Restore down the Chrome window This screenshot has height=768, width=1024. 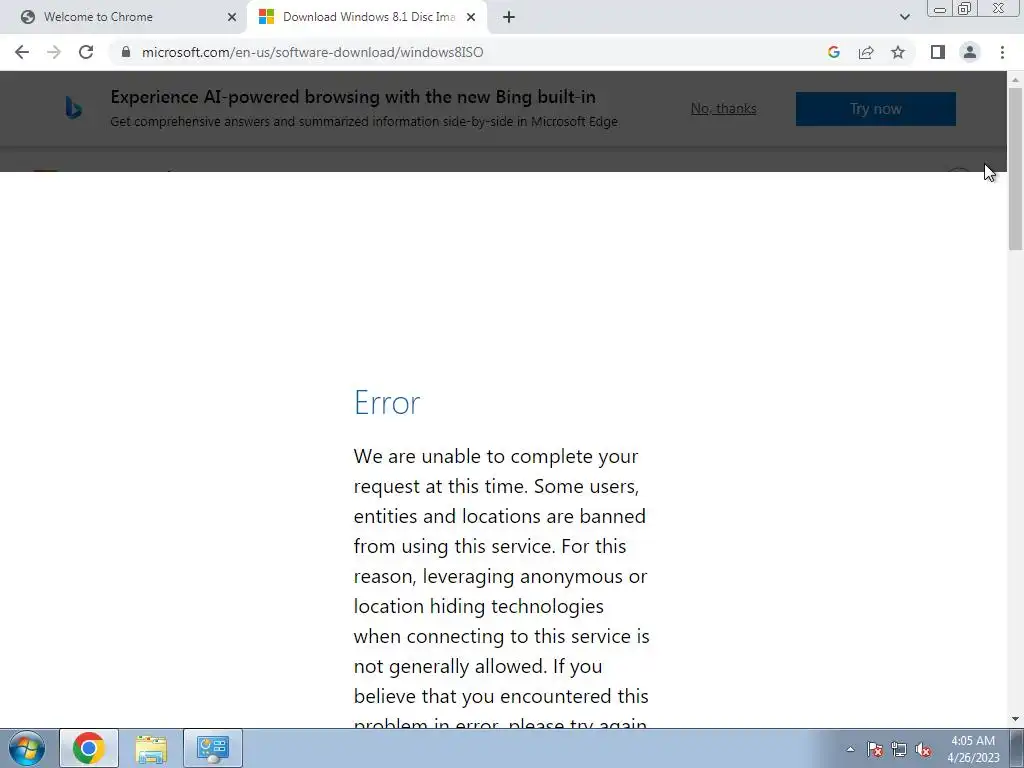click(964, 9)
